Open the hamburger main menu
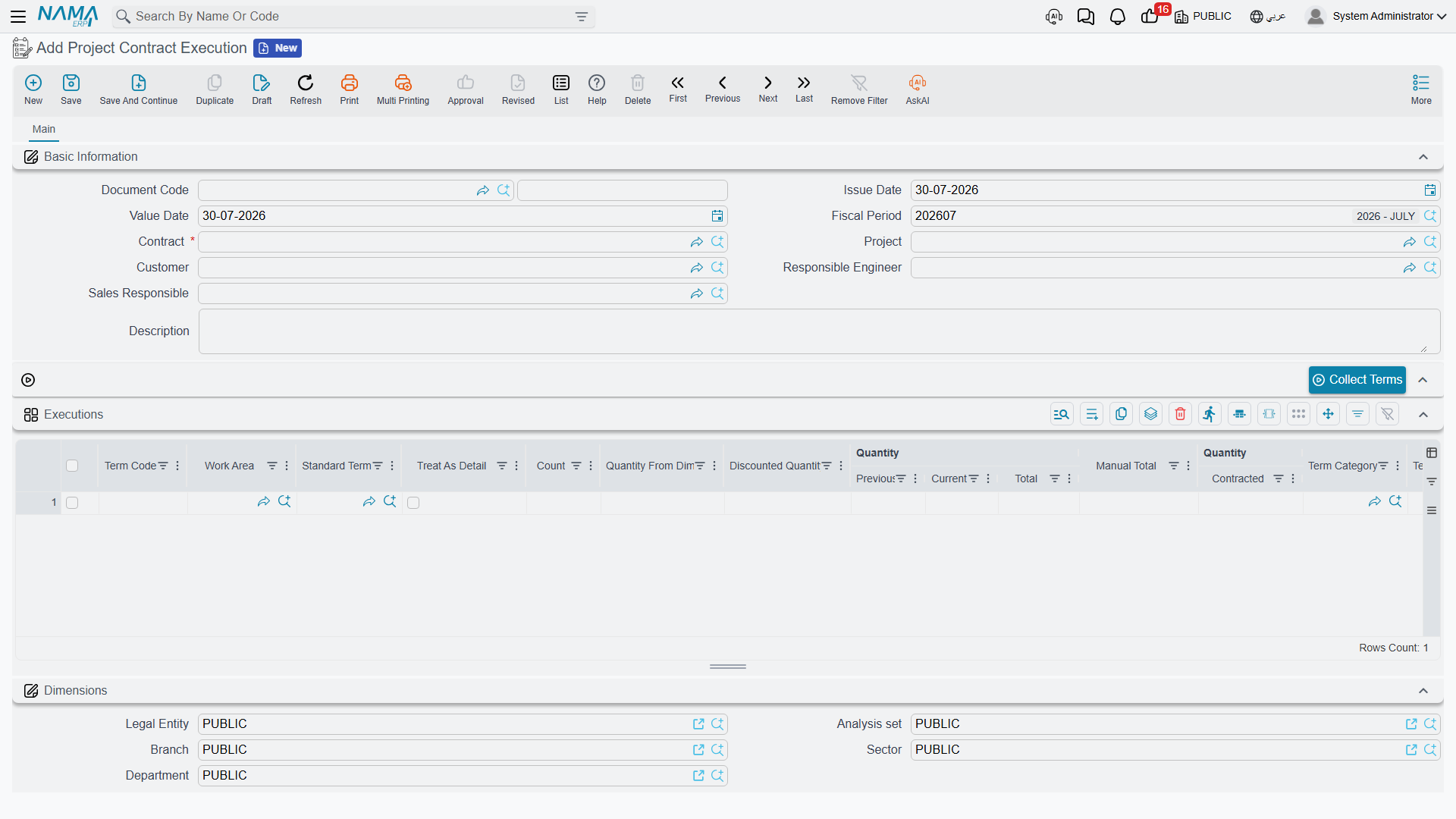The width and height of the screenshot is (1456, 819). tap(18, 16)
